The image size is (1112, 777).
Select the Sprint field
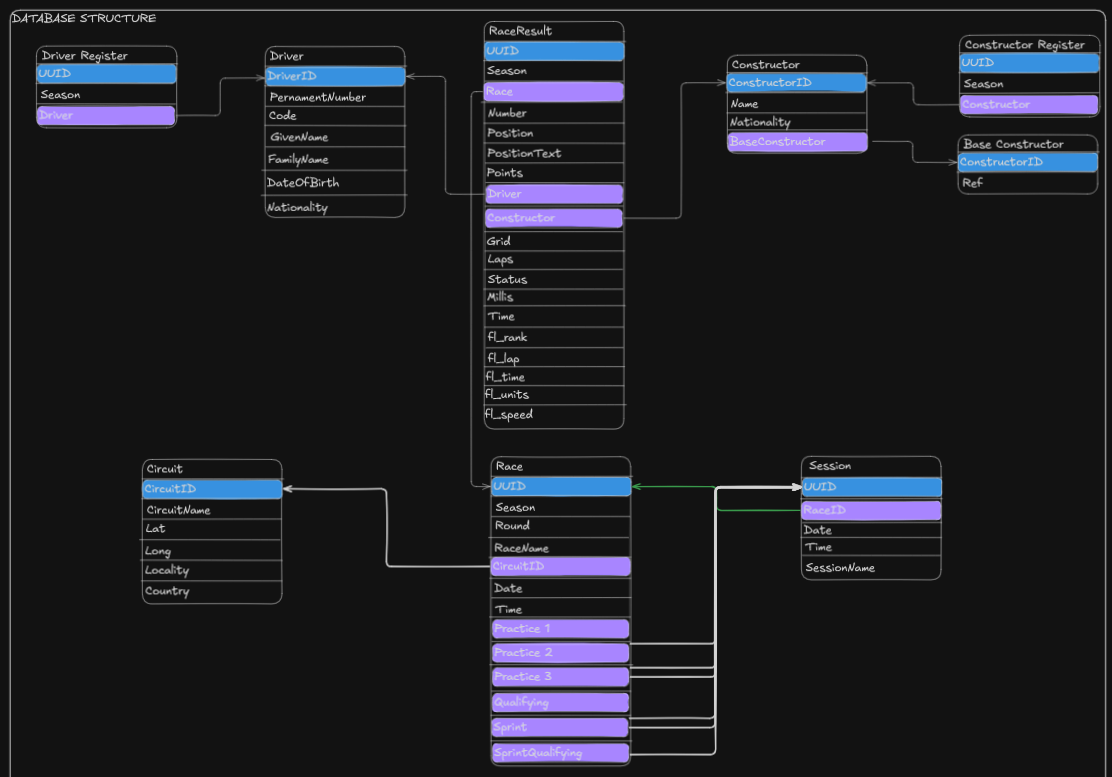(x=561, y=727)
